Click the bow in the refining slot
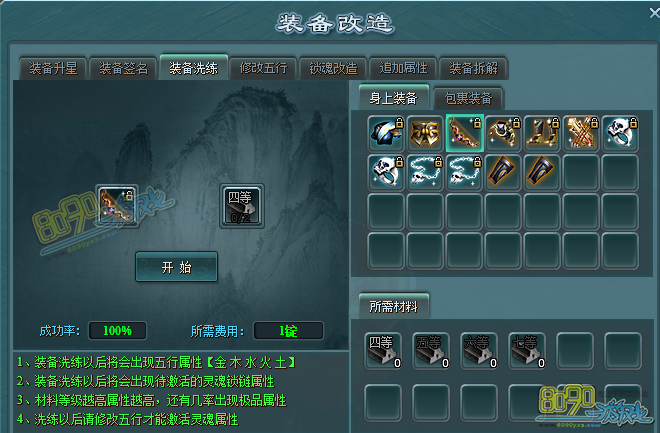Viewport: 660px width, 433px height. tap(117, 206)
